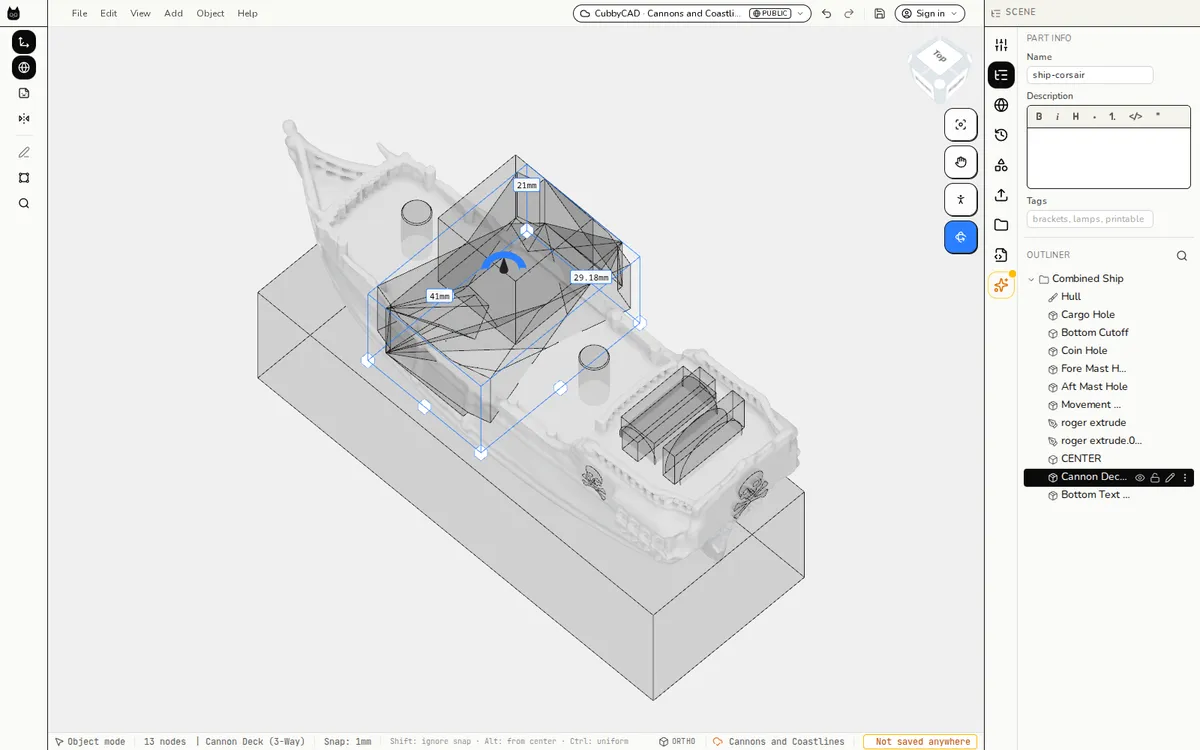Screen dimensions: 1200x750
Task: Click the Tags input field
Action: 1090,219
